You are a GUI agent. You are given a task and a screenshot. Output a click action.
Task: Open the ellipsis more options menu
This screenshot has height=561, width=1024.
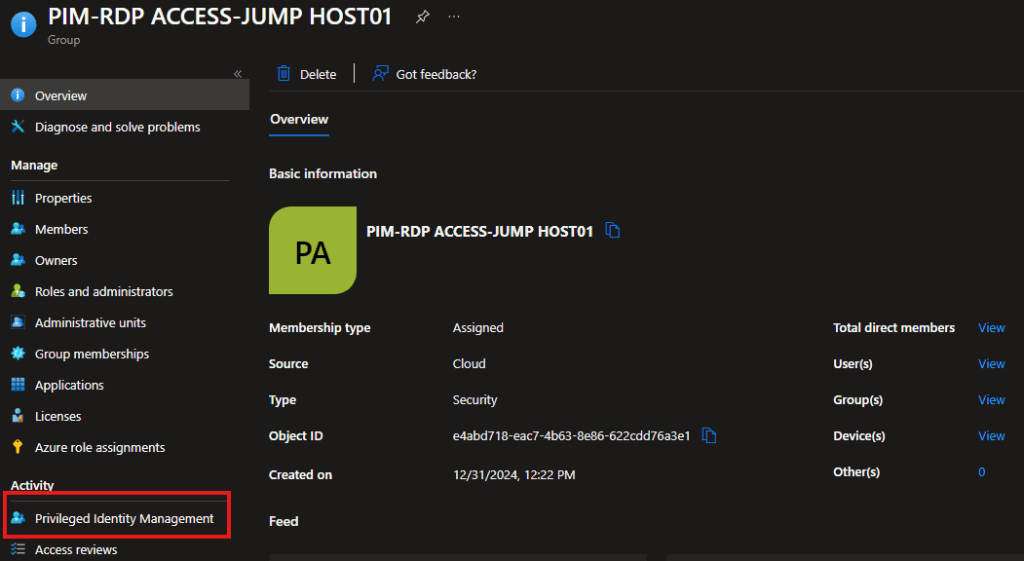[454, 17]
